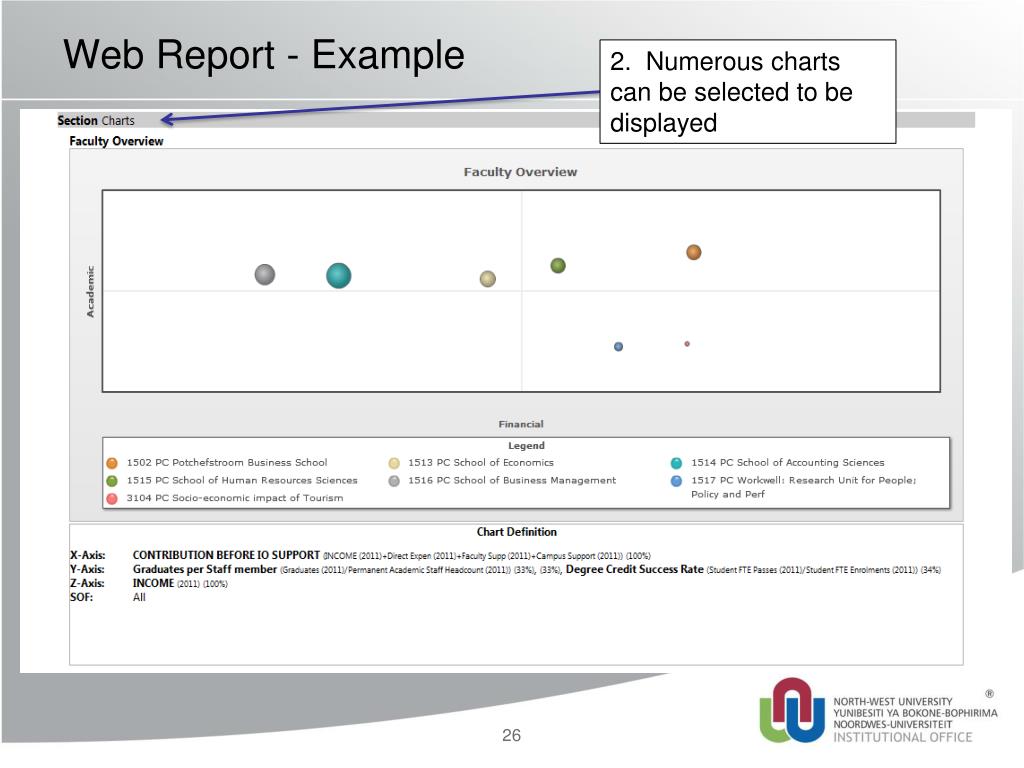Select the green bubble in the chart plot
This screenshot has height=768, width=1024.
[558, 265]
